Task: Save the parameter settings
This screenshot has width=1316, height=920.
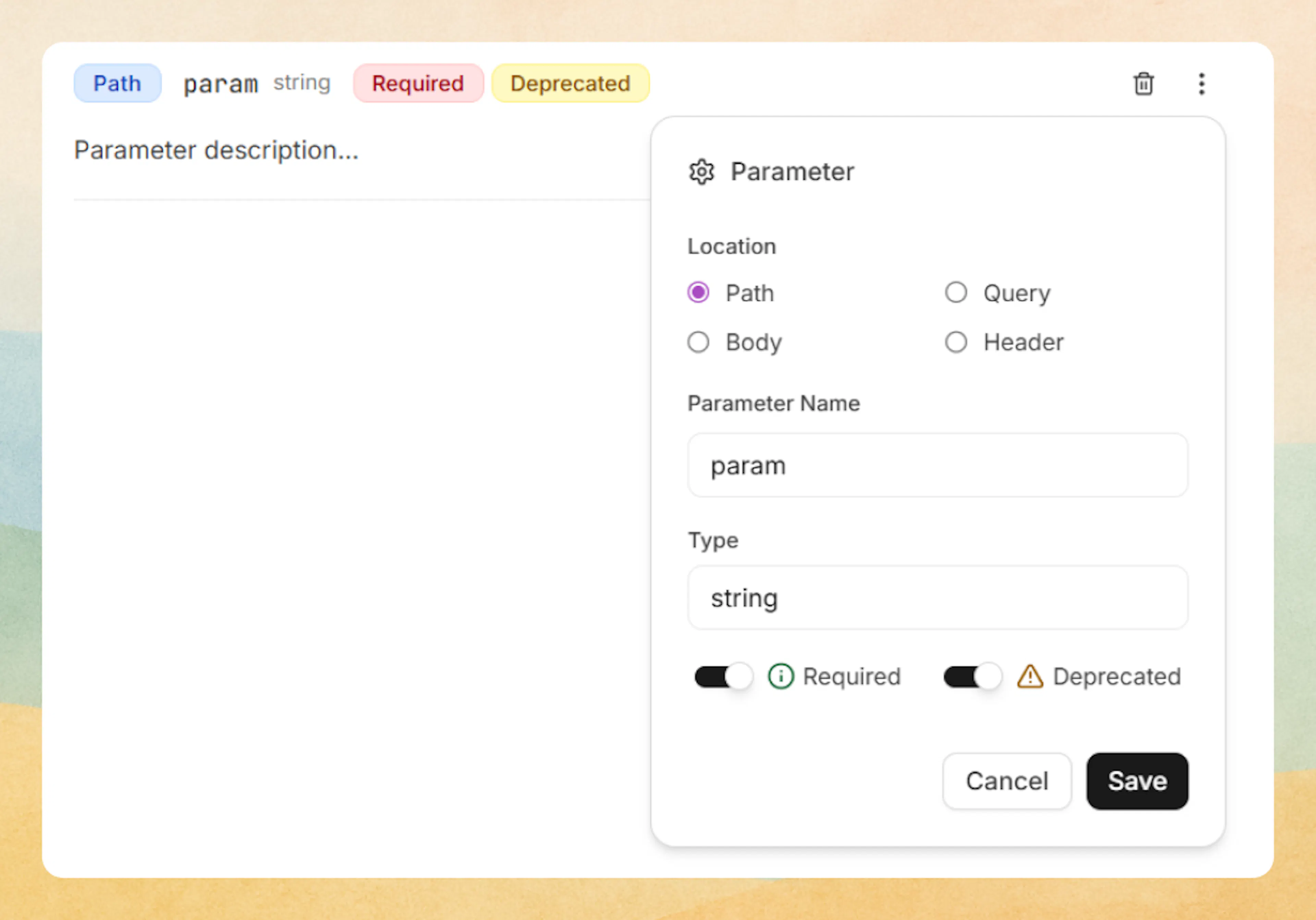Action: pyautogui.click(x=1137, y=781)
